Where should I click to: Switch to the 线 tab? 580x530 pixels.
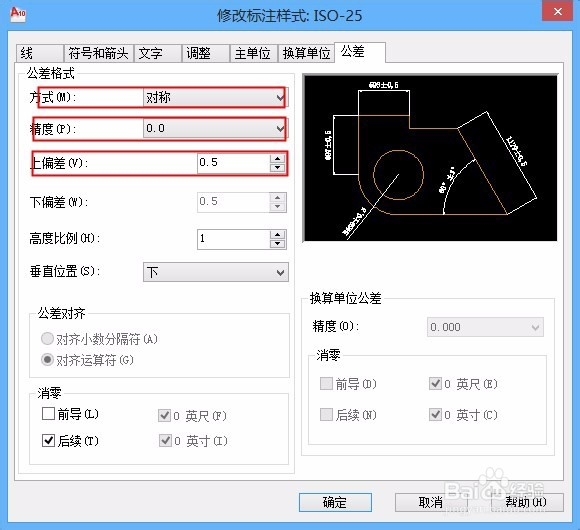tap(40, 53)
